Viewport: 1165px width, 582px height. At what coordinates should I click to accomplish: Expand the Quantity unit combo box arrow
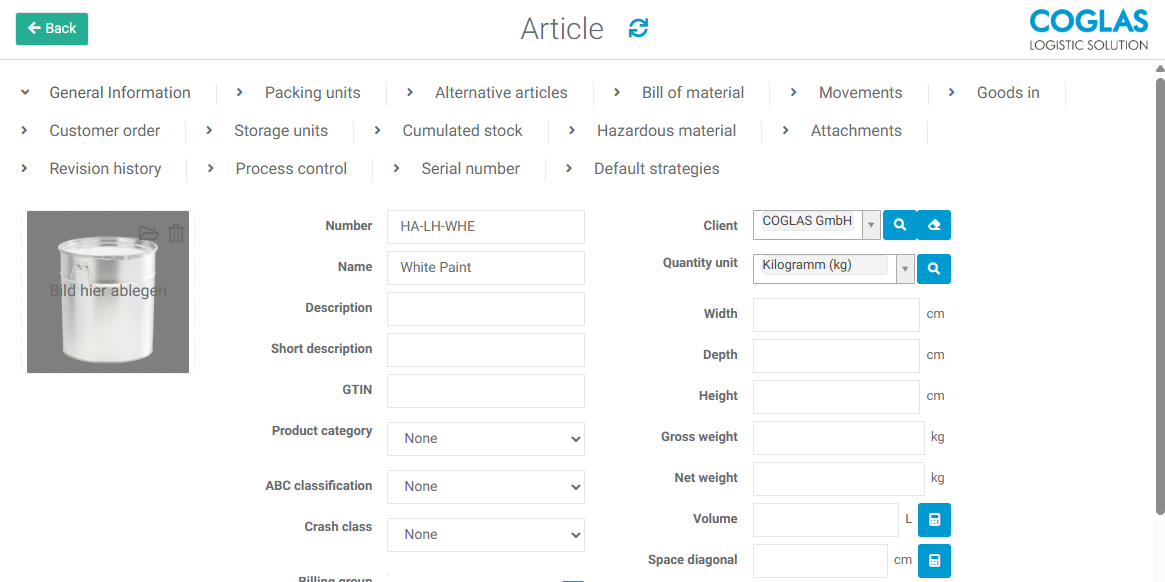point(905,269)
